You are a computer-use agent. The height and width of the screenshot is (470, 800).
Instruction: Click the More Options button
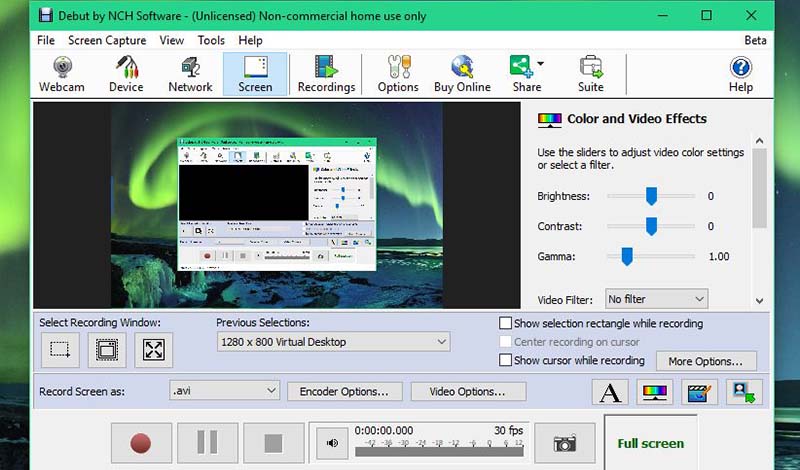point(706,361)
